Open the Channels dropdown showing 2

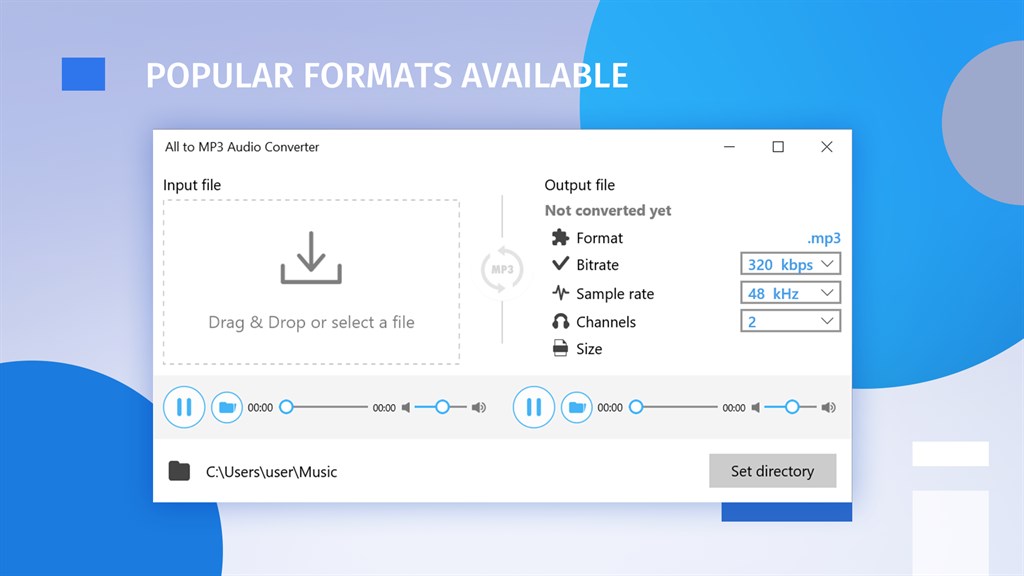[790, 321]
